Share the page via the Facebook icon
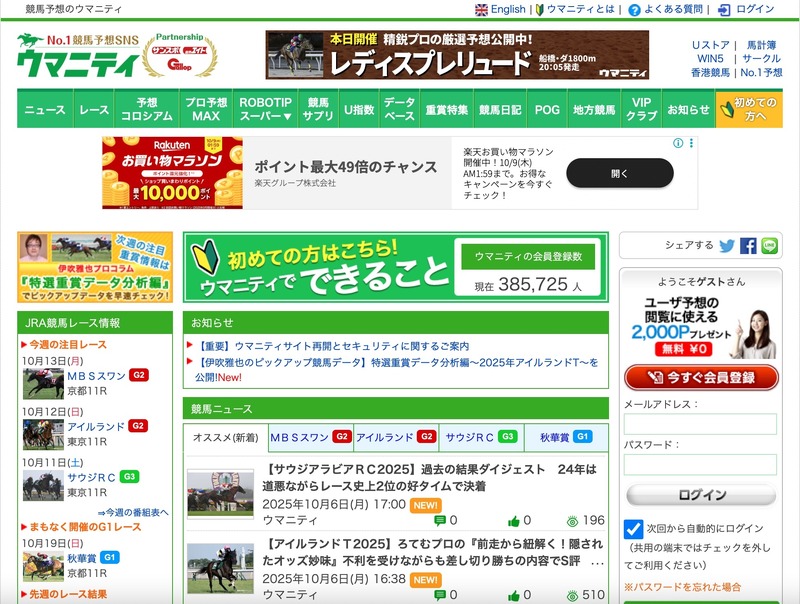This screenshot has height=604, width=800. pos(749,246)
